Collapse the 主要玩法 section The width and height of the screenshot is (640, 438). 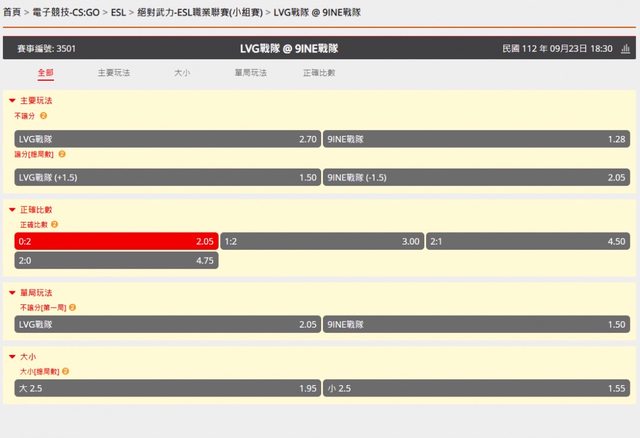pyautogui.click(x=12, y=101)
